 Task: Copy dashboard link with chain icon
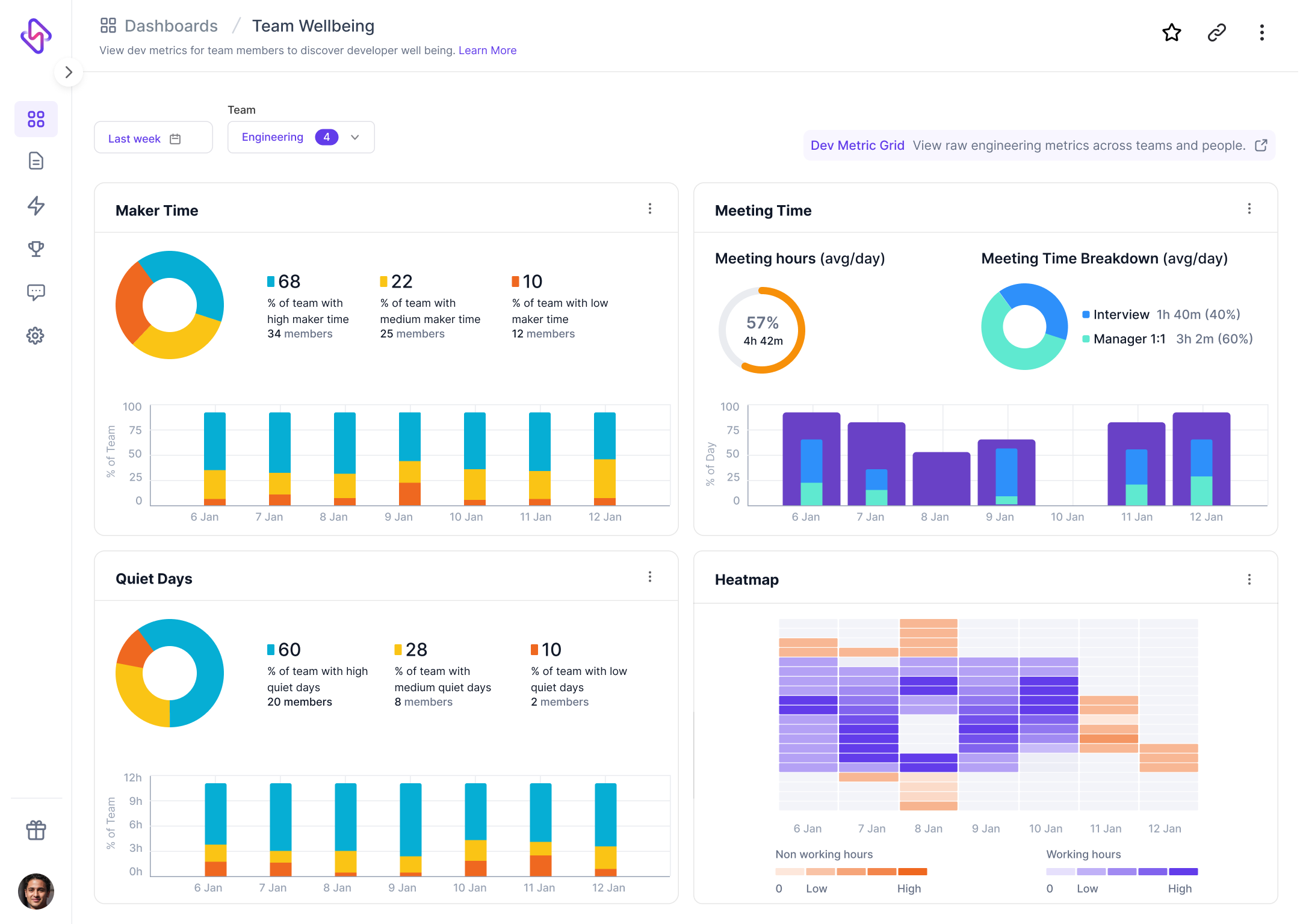pyautogui.click(x=1216, y=32)
